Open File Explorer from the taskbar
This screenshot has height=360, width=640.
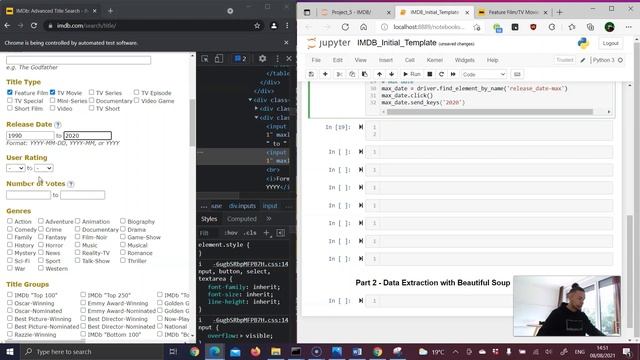click(276, 351)
